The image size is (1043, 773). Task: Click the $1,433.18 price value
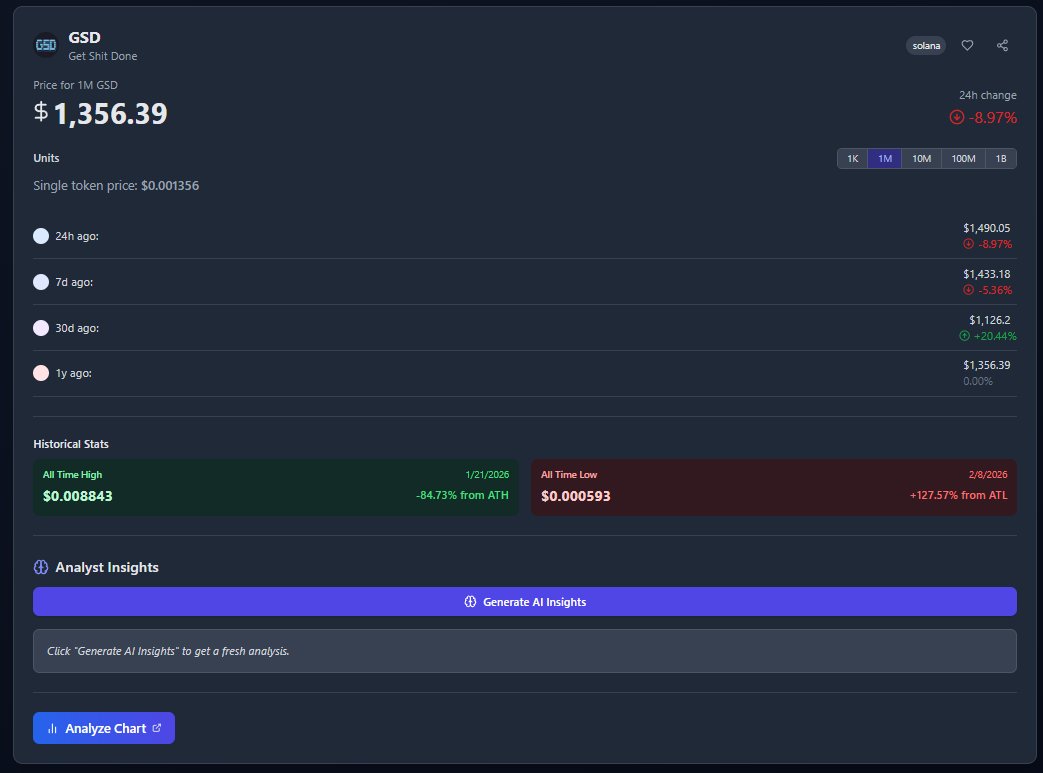986,274
